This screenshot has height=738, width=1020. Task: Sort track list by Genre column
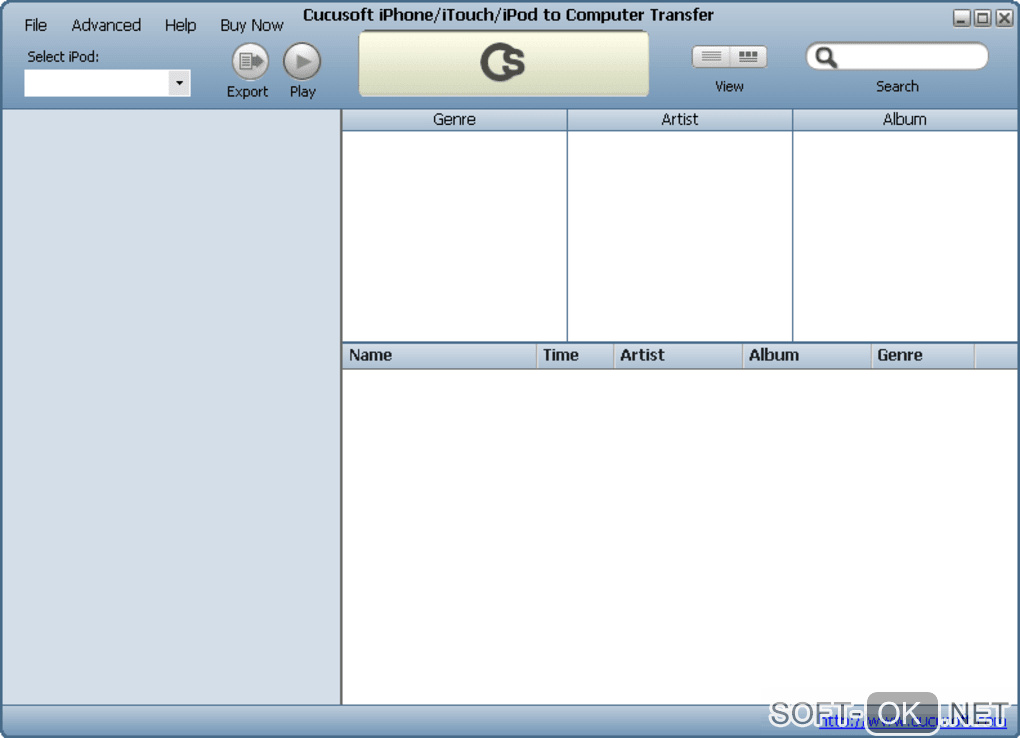[922, 355]
